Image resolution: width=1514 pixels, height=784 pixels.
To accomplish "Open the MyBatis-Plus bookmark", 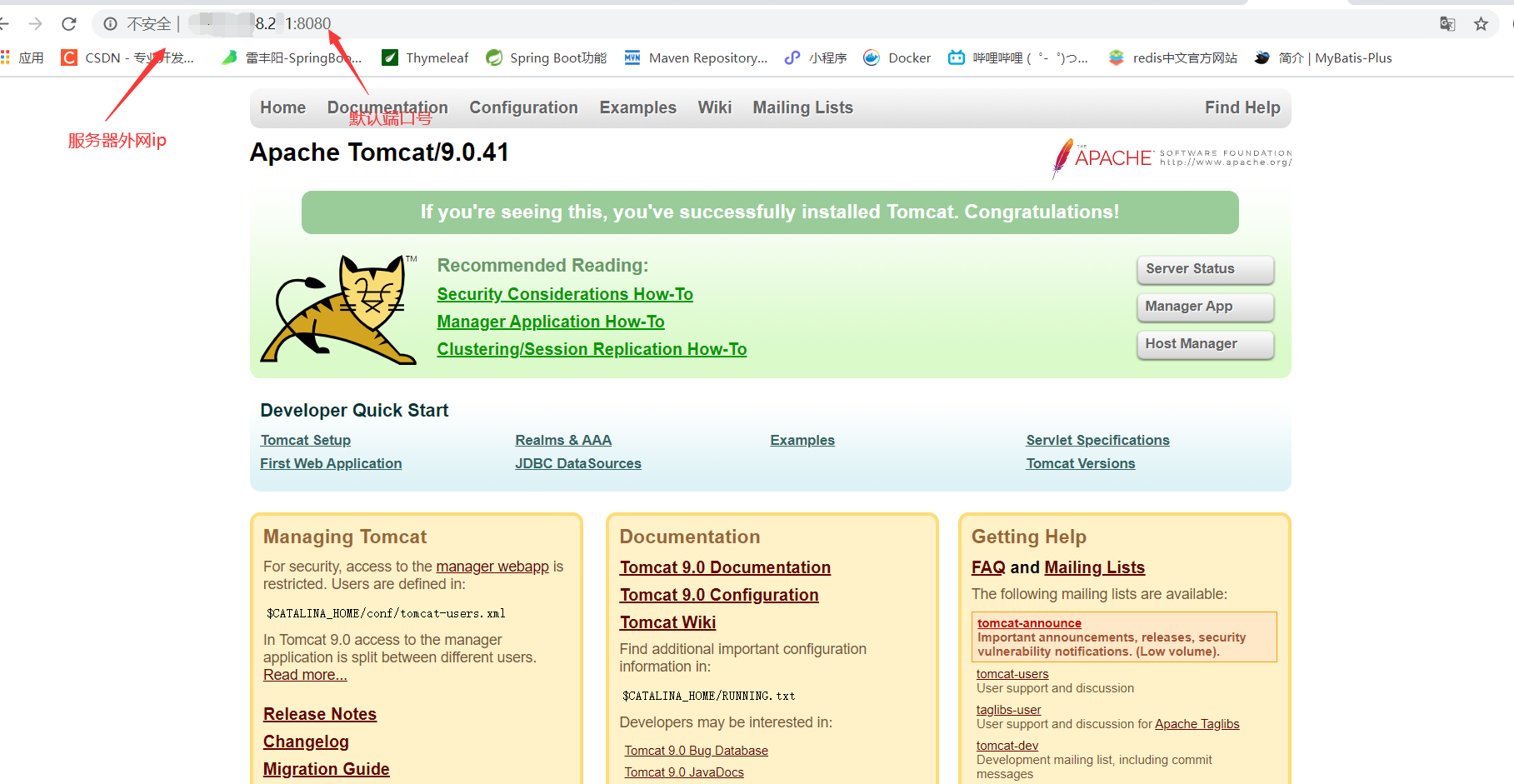I will [x=1323, y=57].
